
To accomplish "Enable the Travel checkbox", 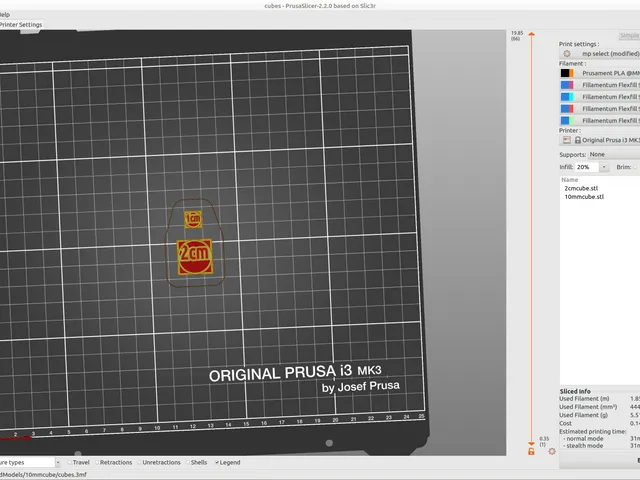I will click(69, 462).
